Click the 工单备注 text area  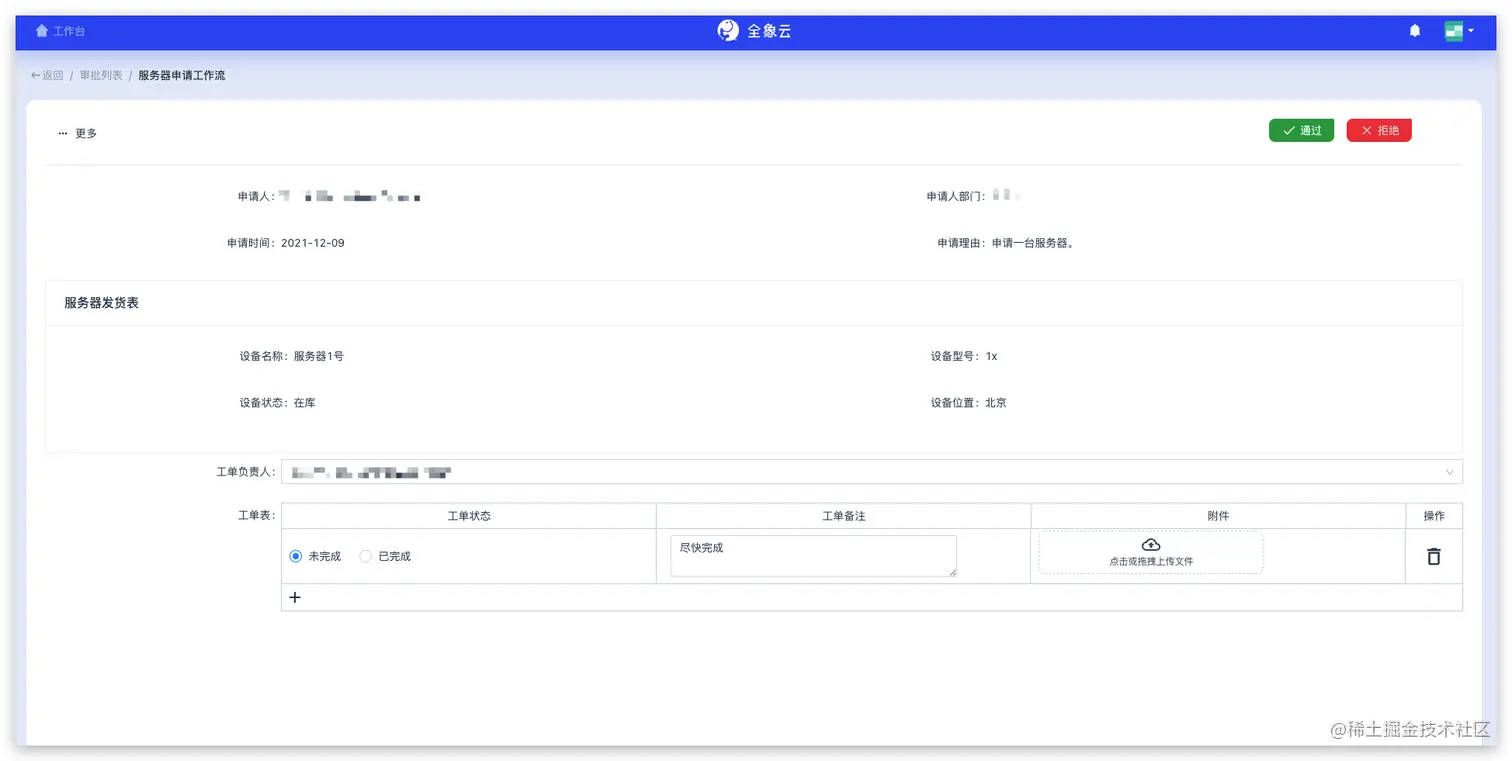click(x=813, y=556)
